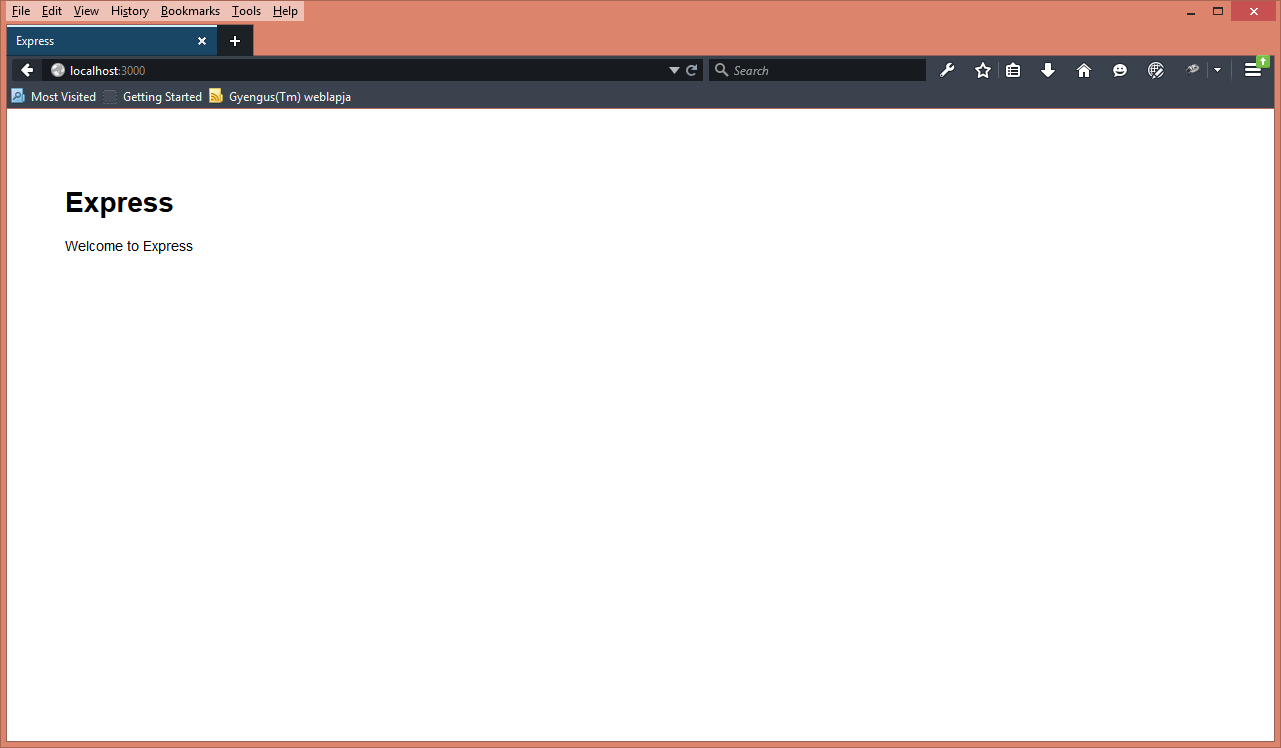This screenshot has height=748, width=1281.
Task: Open the hamburger menu button
Action: coord(1252,70)
